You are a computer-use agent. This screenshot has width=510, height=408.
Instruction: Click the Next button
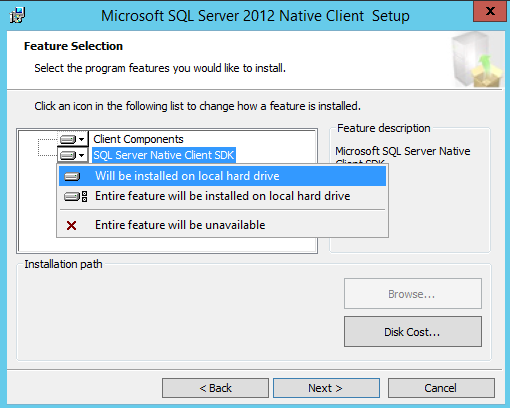(x=326, y=388)
